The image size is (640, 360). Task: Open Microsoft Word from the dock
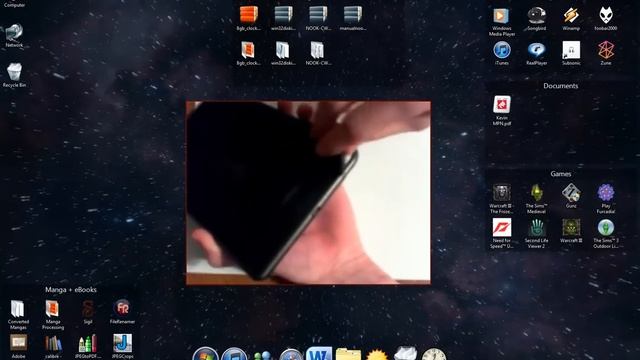click(319, 353)
